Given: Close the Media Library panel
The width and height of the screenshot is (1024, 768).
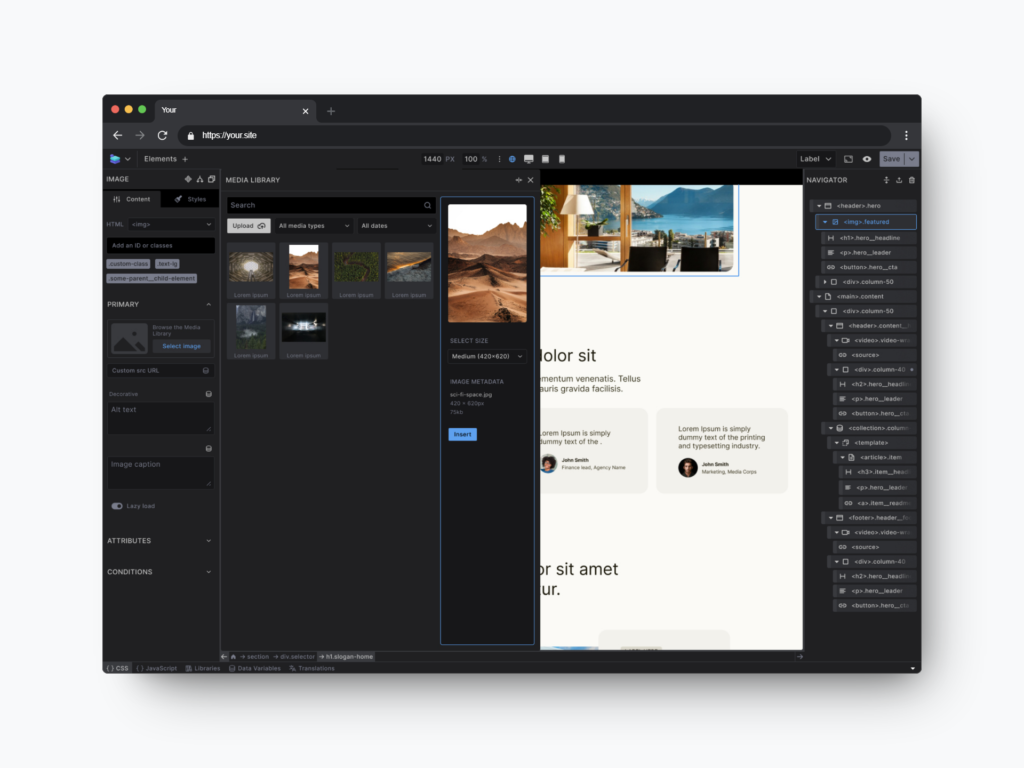Looking at the screenshot, I should (x=530, y=180).
